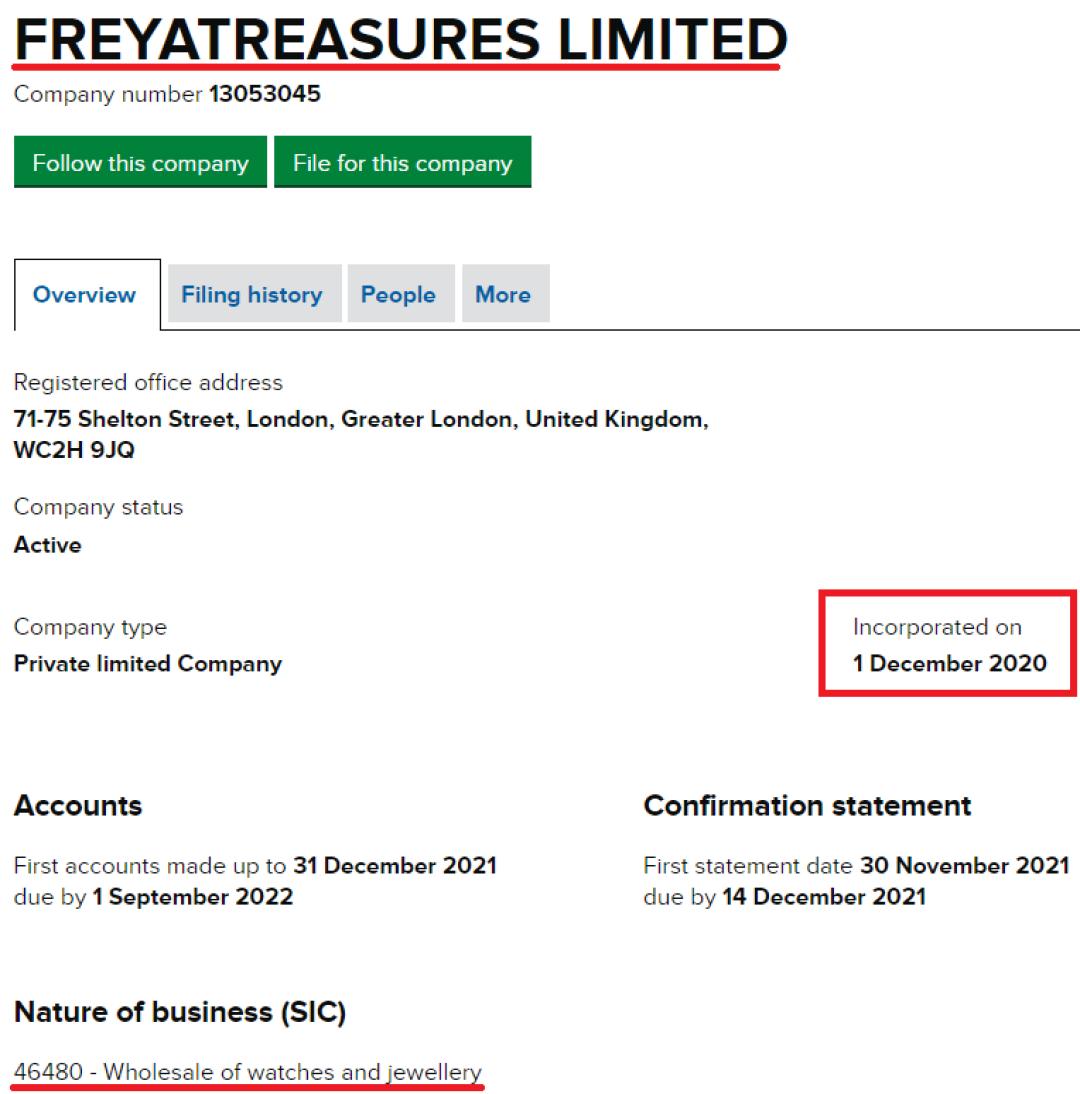Click the 31 December 2021 accounts date
The image size is (1080, 1094).
click(x=395, y=865)
